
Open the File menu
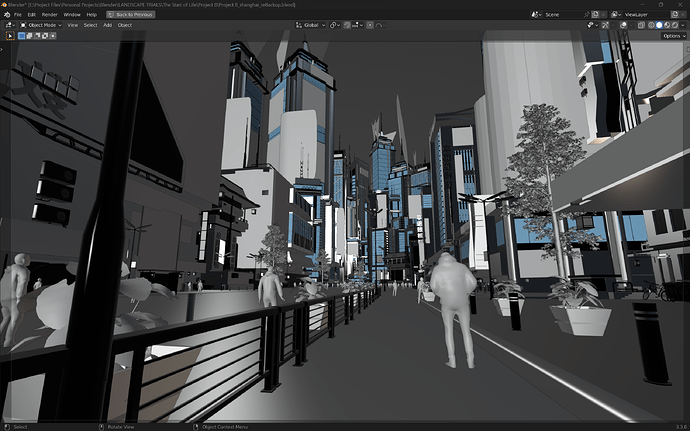click(x=18, y=15)
